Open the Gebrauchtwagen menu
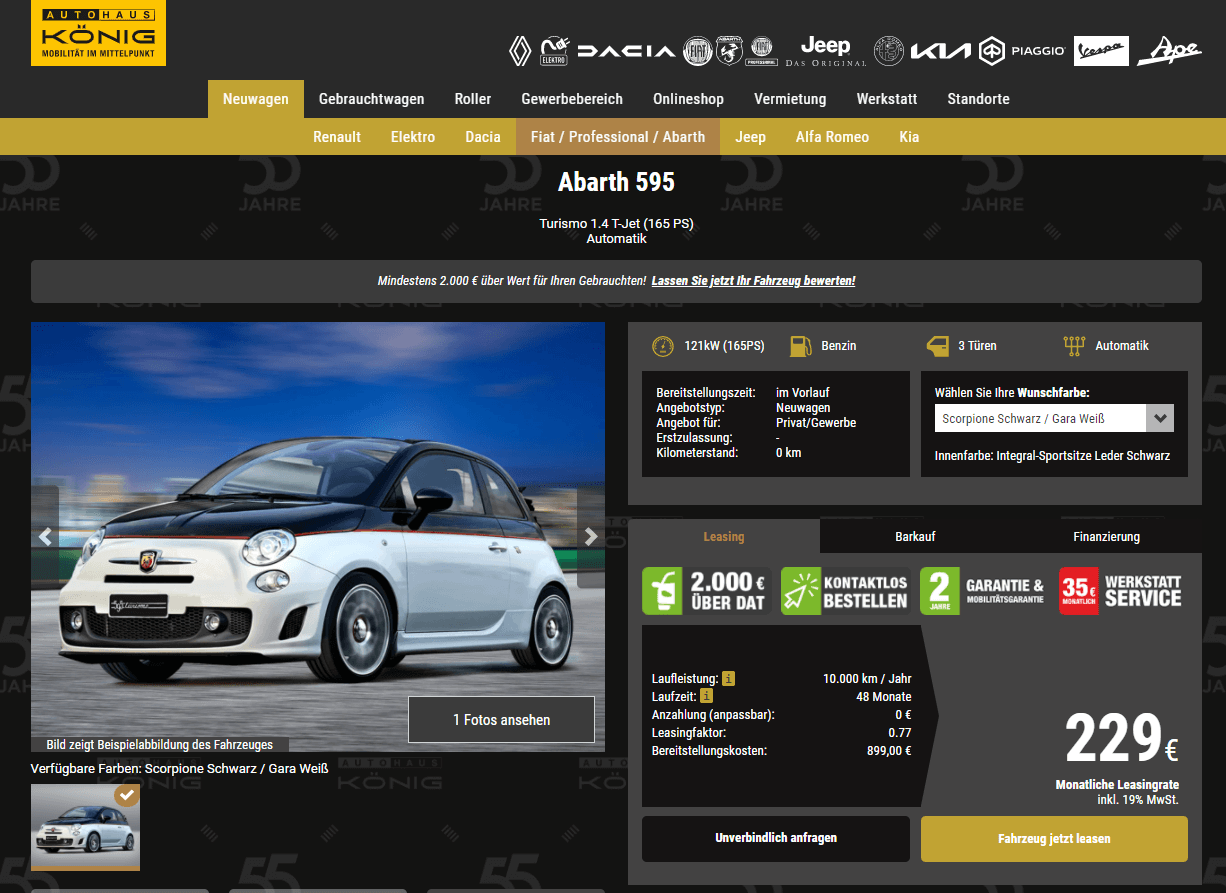Screen dimensions: 1226x893 [x=371, y=99]
